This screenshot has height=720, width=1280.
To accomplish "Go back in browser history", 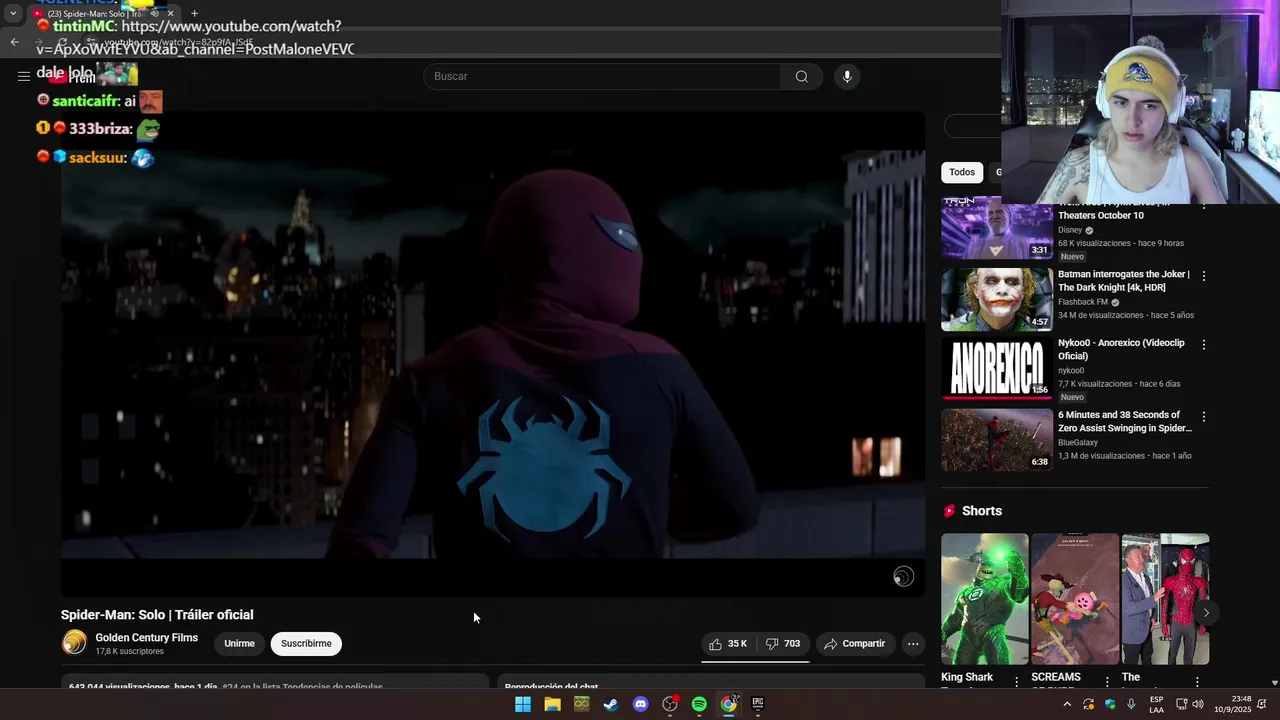I will click(14, 42).
